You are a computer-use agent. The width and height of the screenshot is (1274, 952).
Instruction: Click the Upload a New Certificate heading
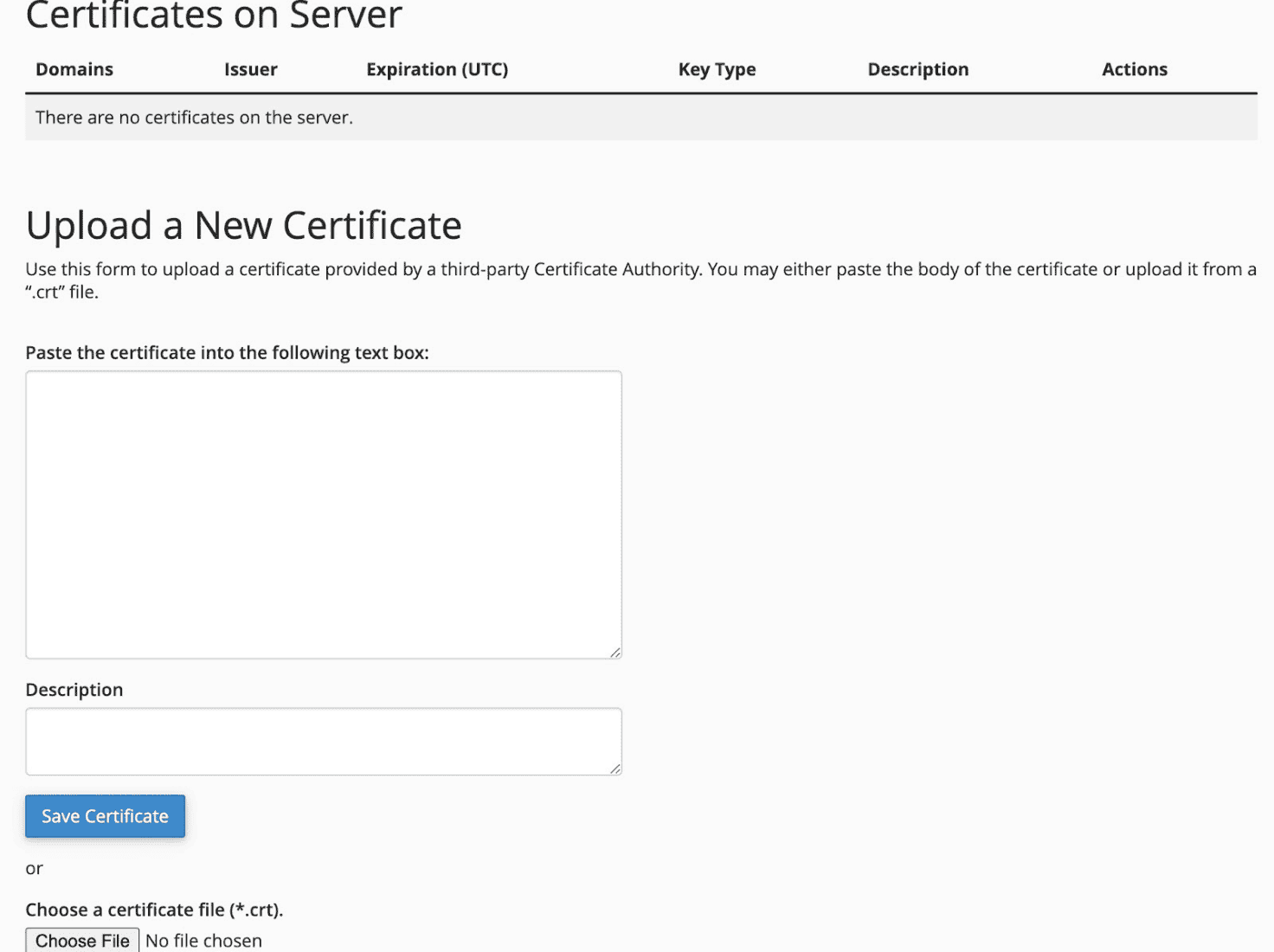244,225
